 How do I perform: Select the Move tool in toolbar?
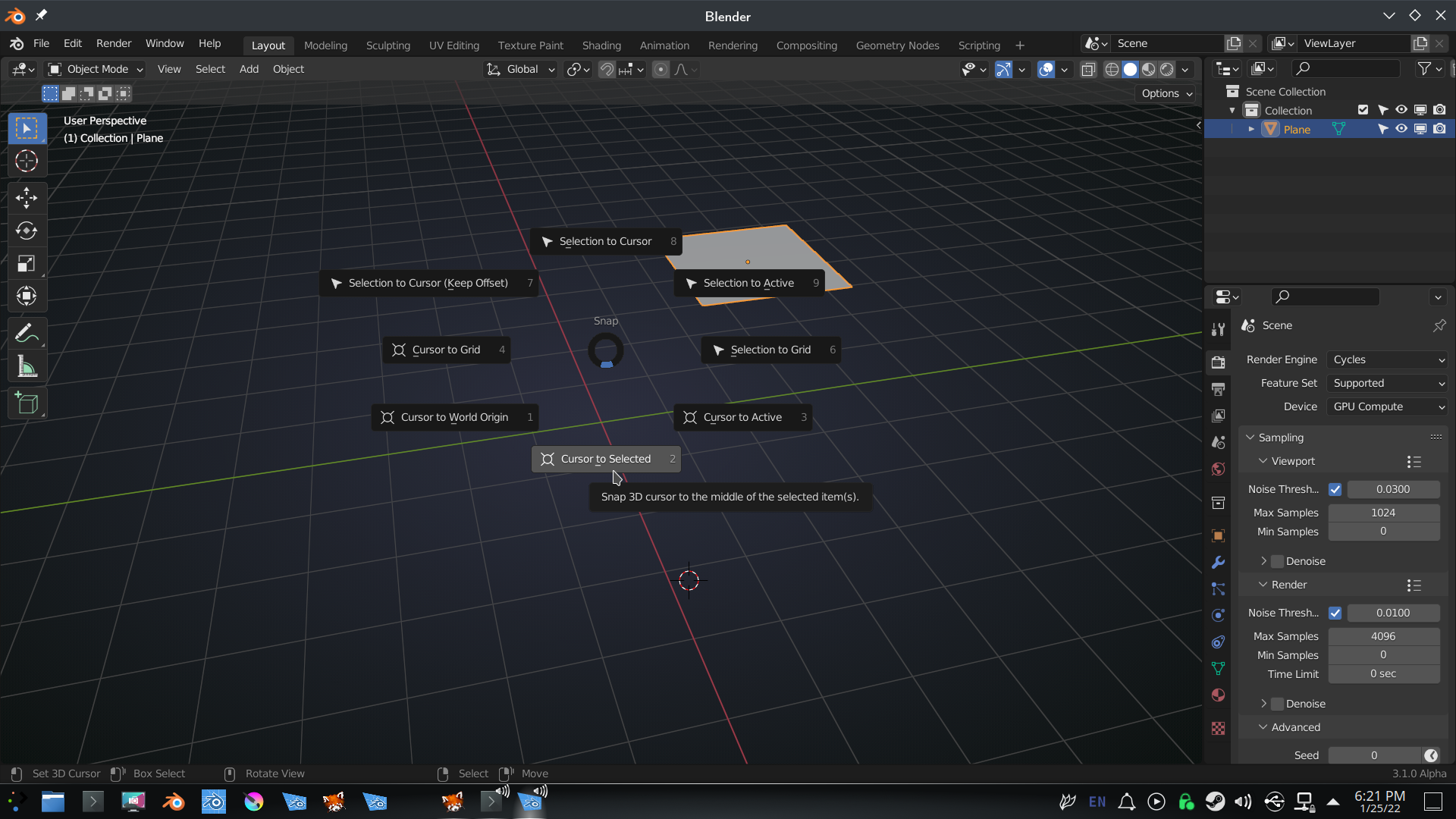tap(27, 198)
